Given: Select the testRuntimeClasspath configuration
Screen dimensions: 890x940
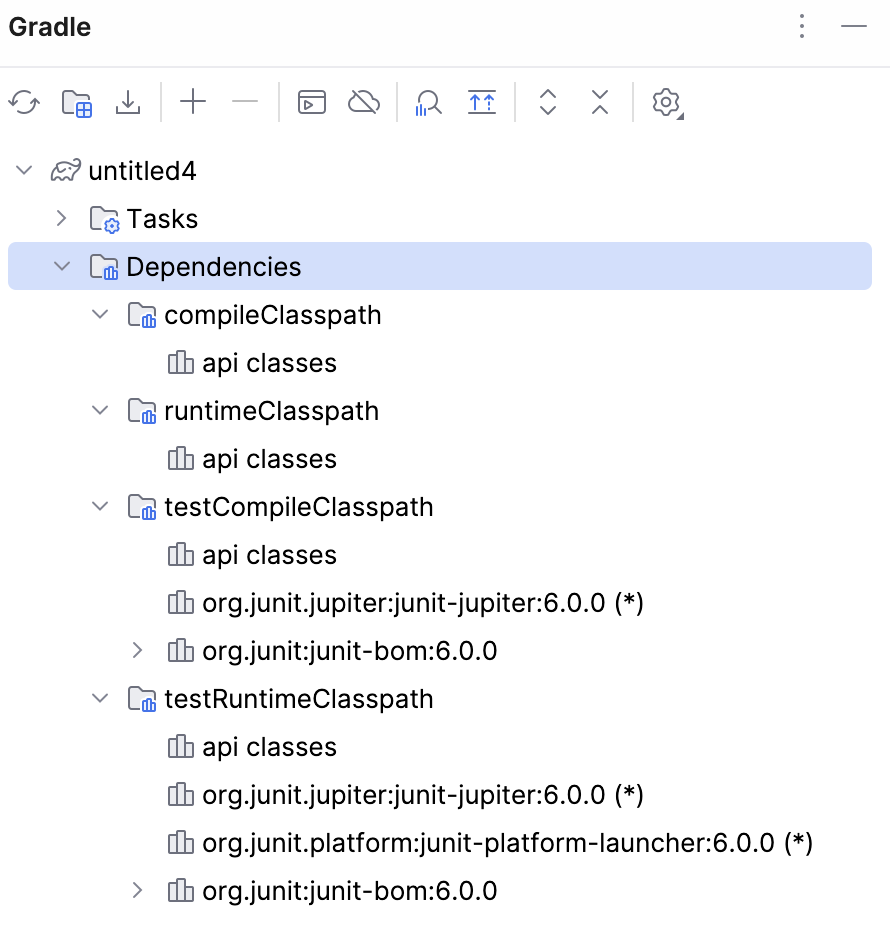Looking at the screenshot, I should pyautogui.click(x=440, y=698).
